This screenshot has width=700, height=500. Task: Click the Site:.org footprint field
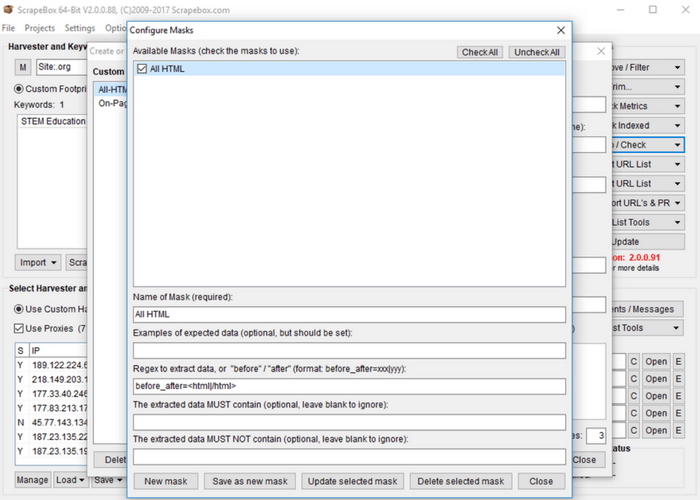click(62, 67)
